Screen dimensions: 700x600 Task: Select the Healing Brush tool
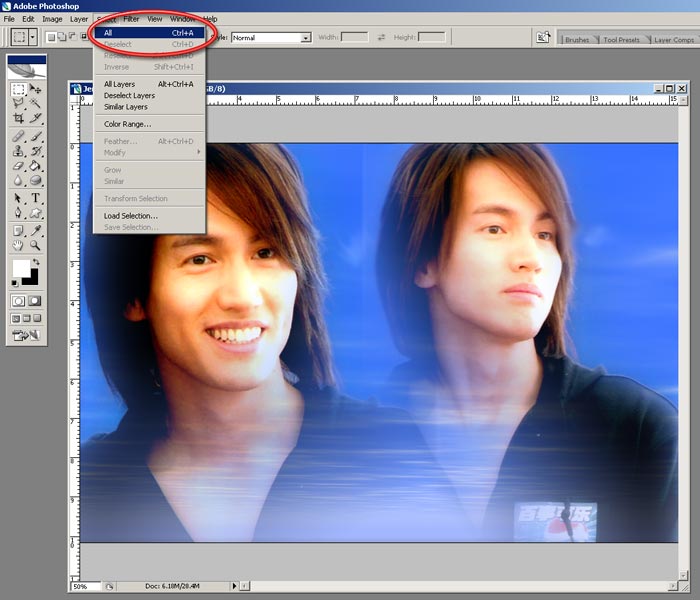(18, 136)
